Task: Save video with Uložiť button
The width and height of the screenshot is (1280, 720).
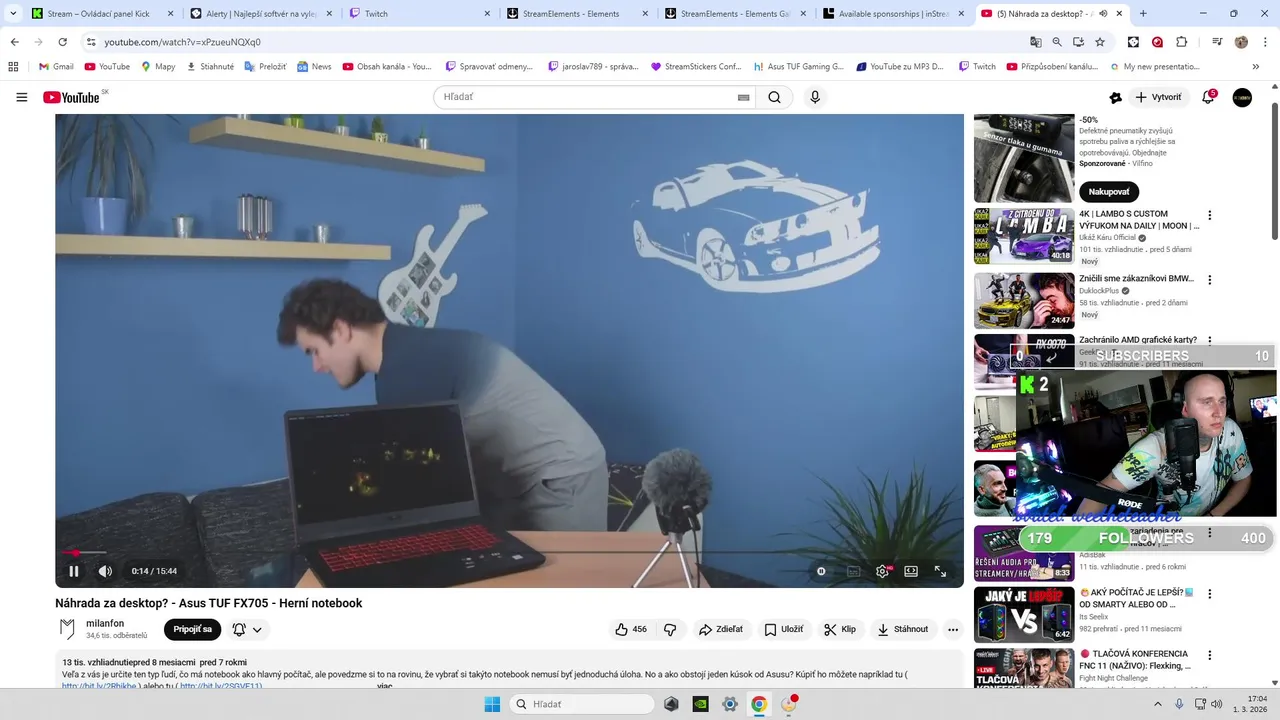Action: pos(784,629)
